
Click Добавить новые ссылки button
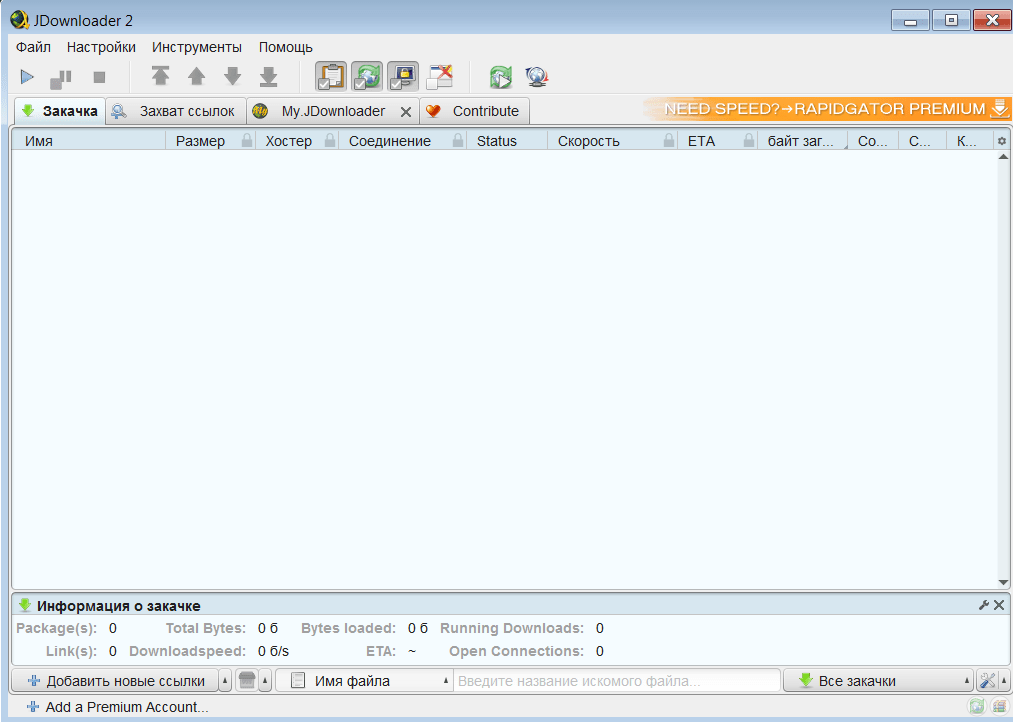tap(116, 681)
